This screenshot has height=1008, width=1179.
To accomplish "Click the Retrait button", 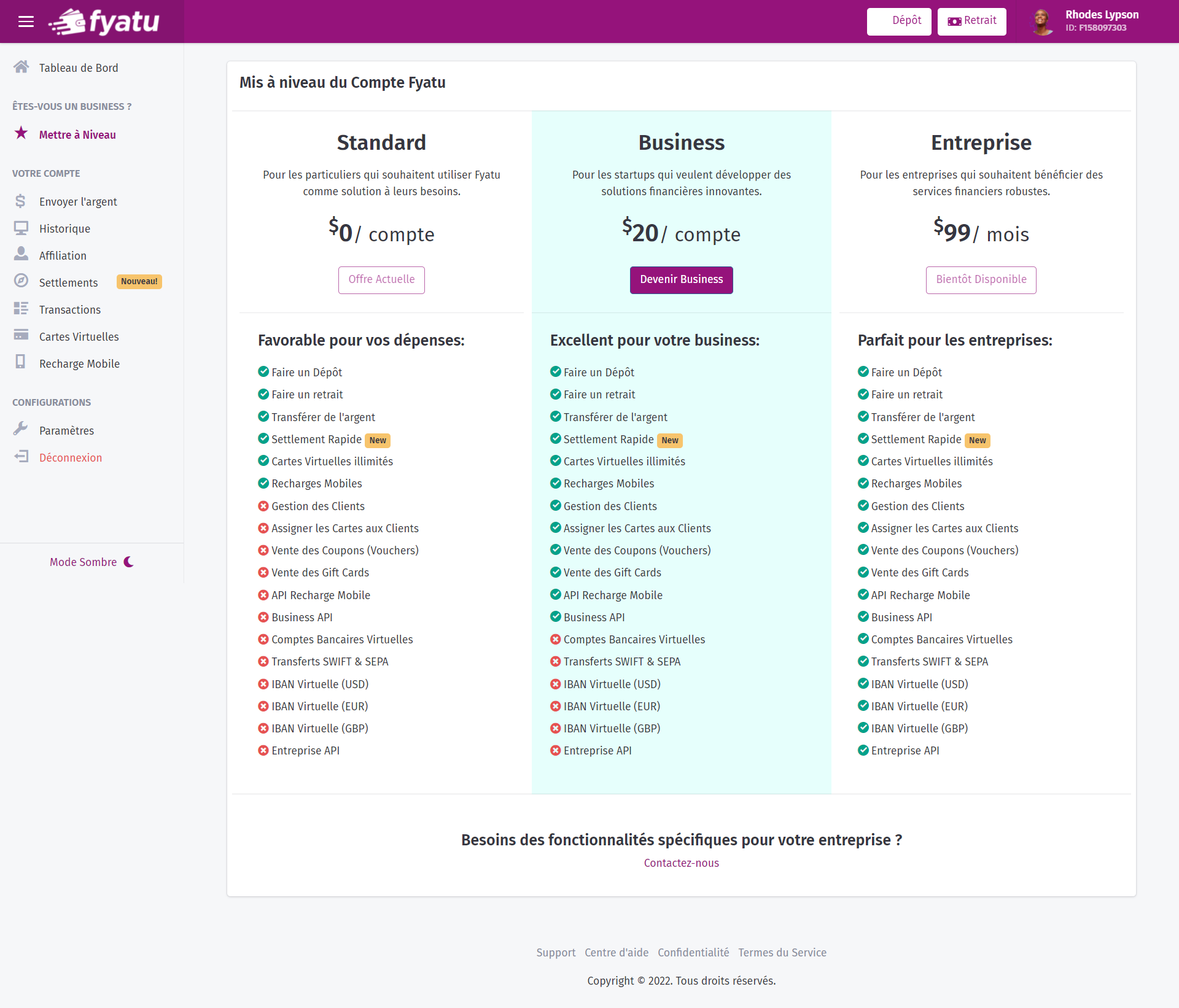I will (x=971, y=21).
